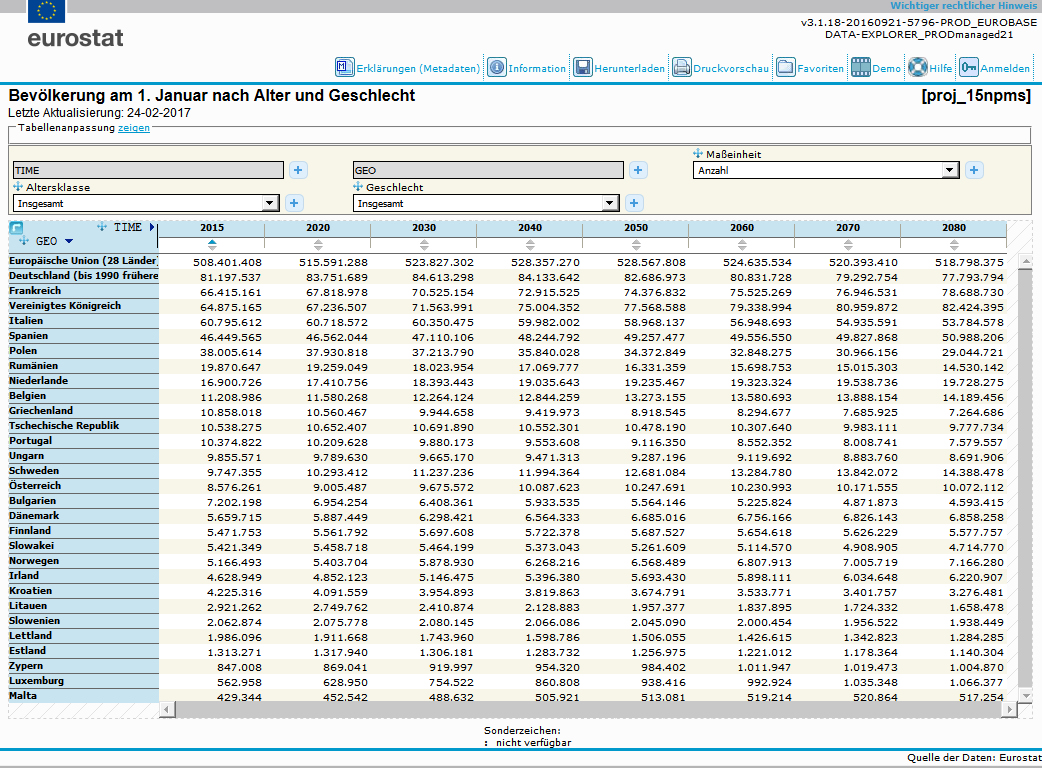Open the Maßeinheit Anzahl dropdown

click(x=949, y=170)
